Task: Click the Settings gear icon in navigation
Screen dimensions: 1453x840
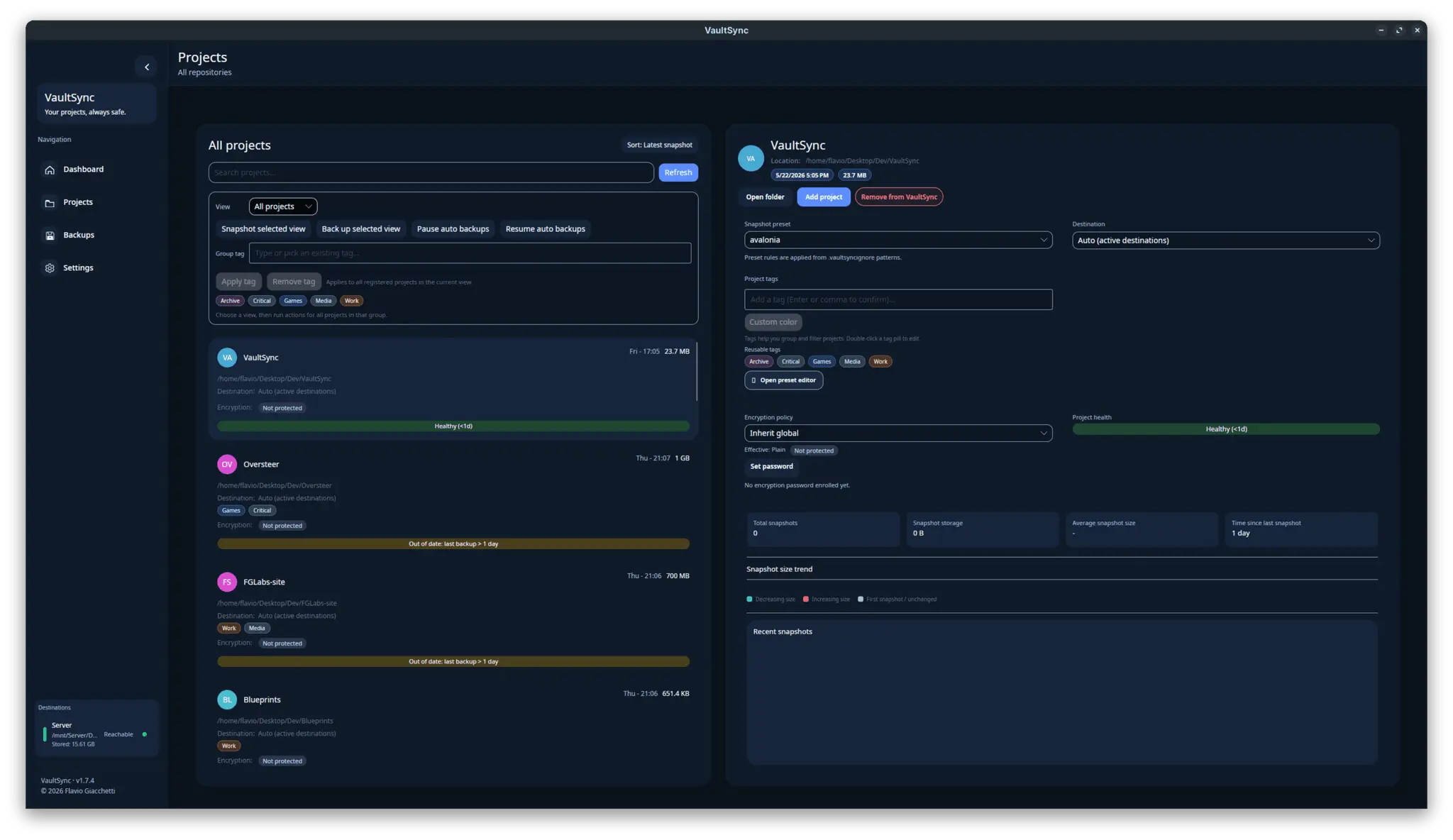Action: (x=50, y=268)
